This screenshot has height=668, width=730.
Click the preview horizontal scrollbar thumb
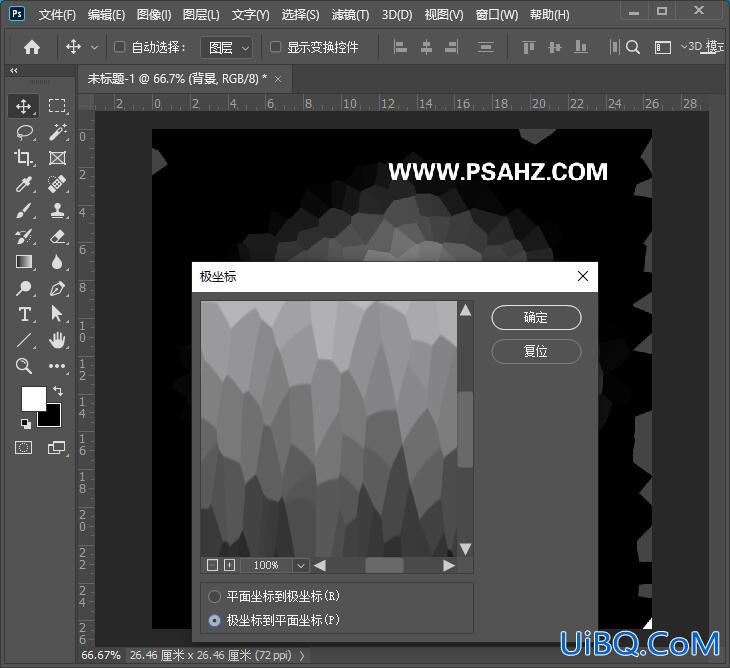click(384, 566)
